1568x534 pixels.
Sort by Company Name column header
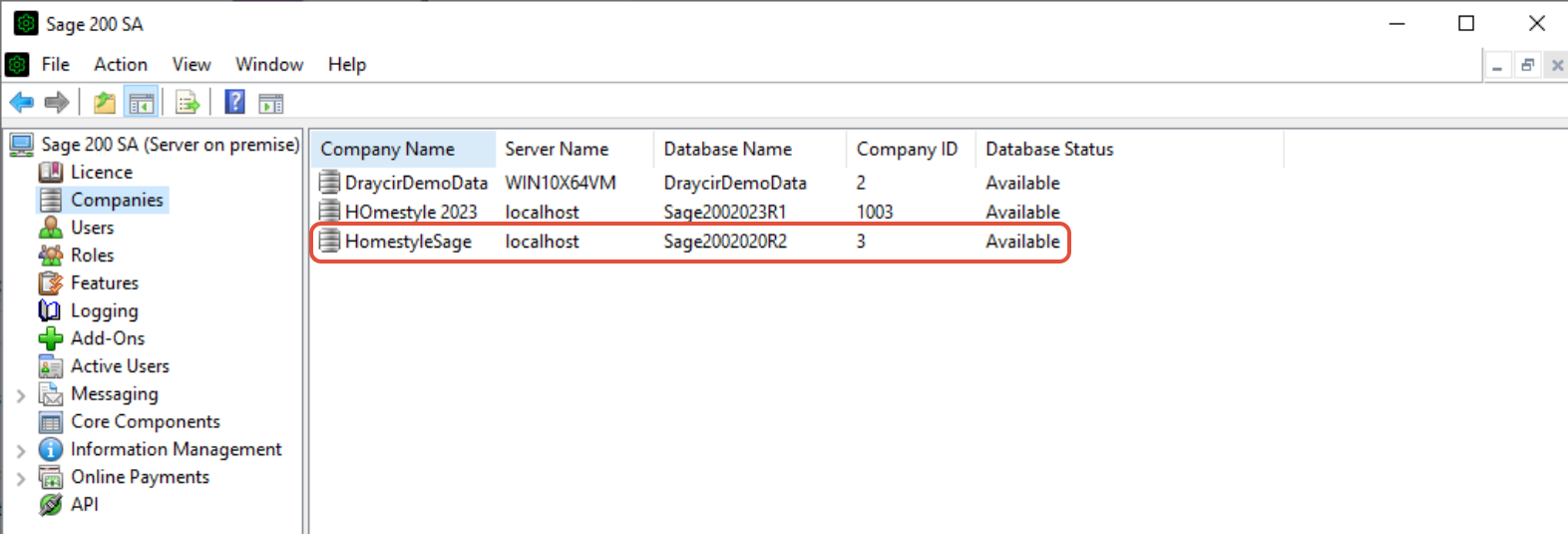pyautogui.click(x=404, y=149)
